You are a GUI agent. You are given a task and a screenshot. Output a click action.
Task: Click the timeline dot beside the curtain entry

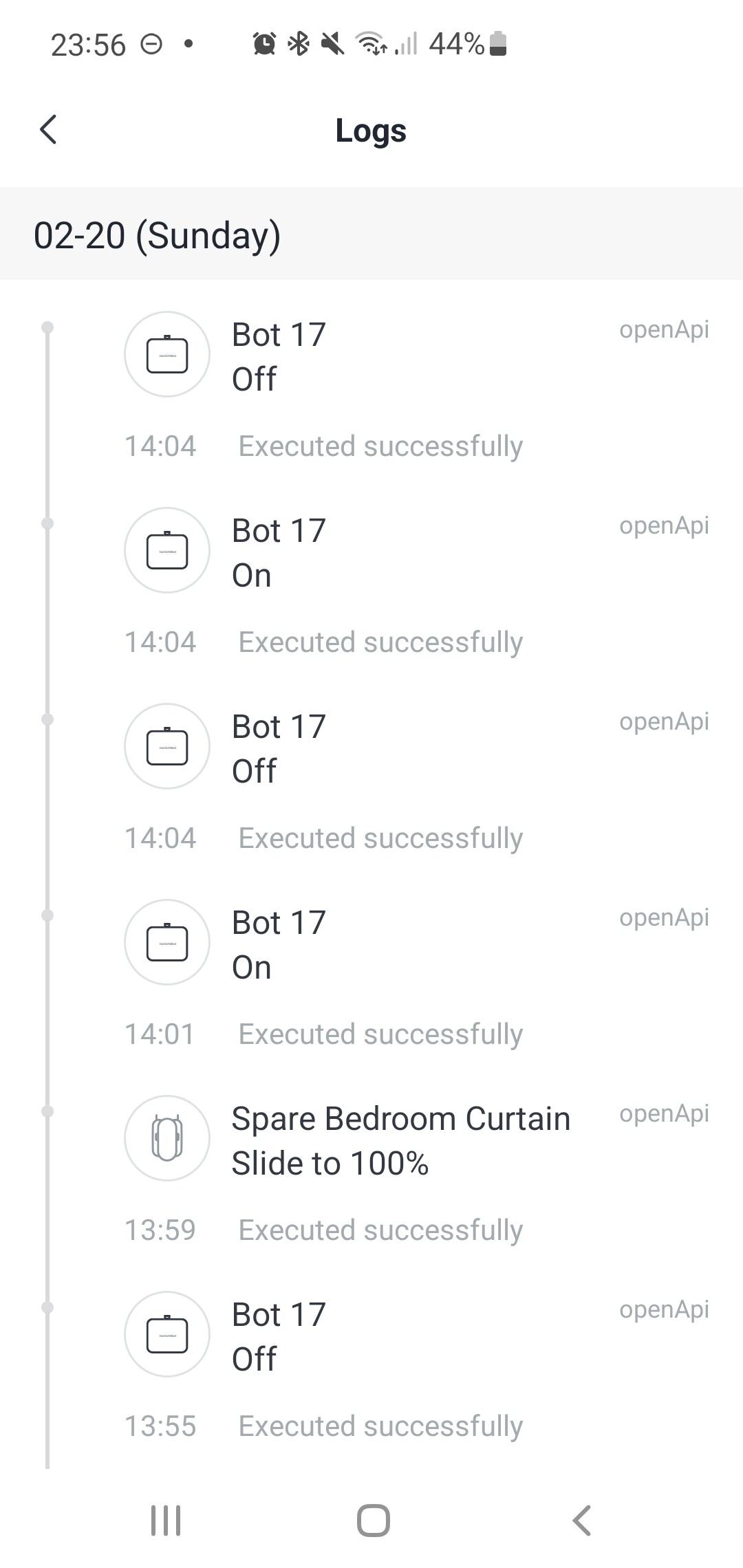point(47,1111)
